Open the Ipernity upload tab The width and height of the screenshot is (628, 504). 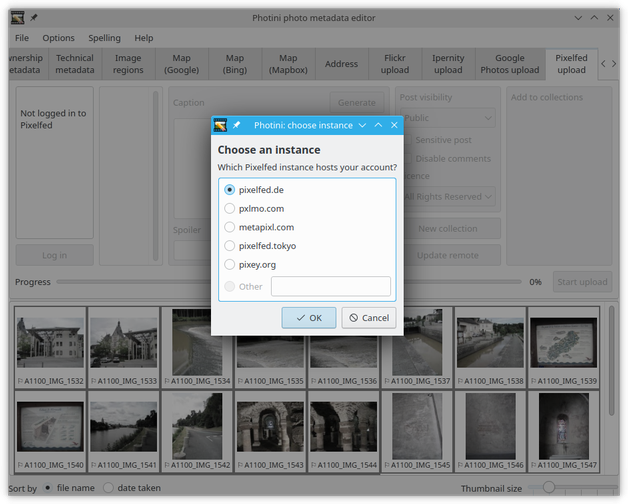tap(448, 64)
